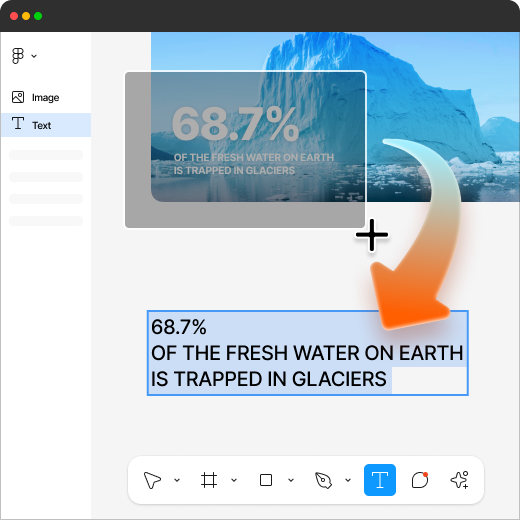Click the Figma logo main menu
520x520 pixels.
point(18,56)
